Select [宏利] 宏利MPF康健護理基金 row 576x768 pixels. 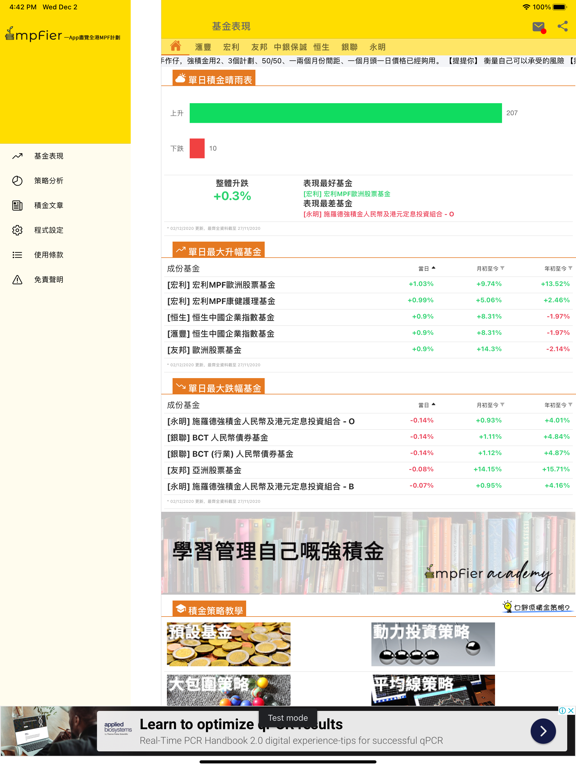pyautogui.click(x=369, y=301)
